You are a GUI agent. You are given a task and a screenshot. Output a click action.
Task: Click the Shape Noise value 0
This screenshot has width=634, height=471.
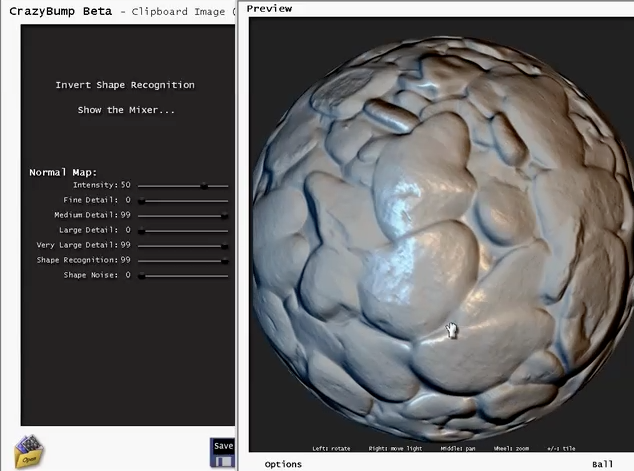(x=128, y=275)
